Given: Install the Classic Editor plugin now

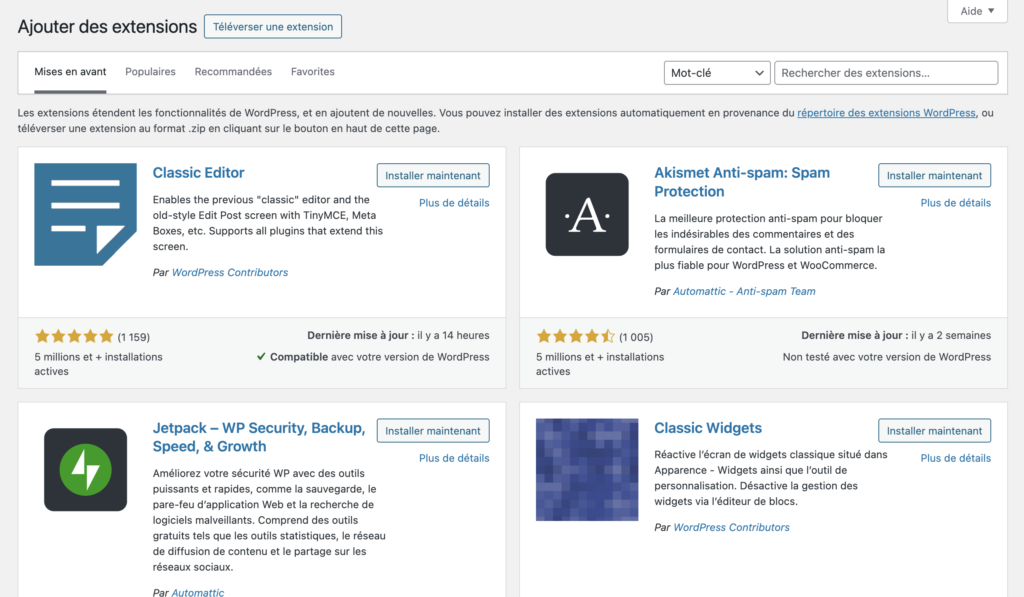Looking at the screenshot, I should 433,176.
